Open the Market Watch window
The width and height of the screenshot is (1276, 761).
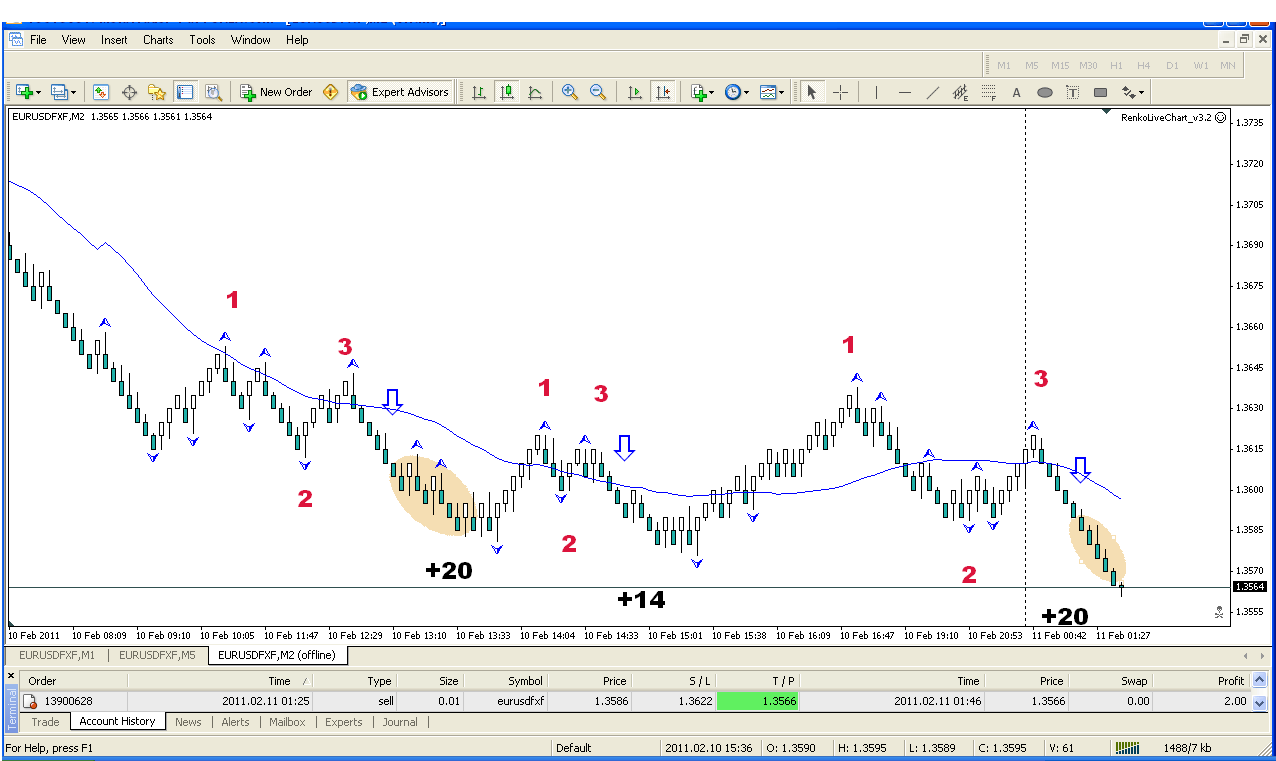tap(101, 92)
